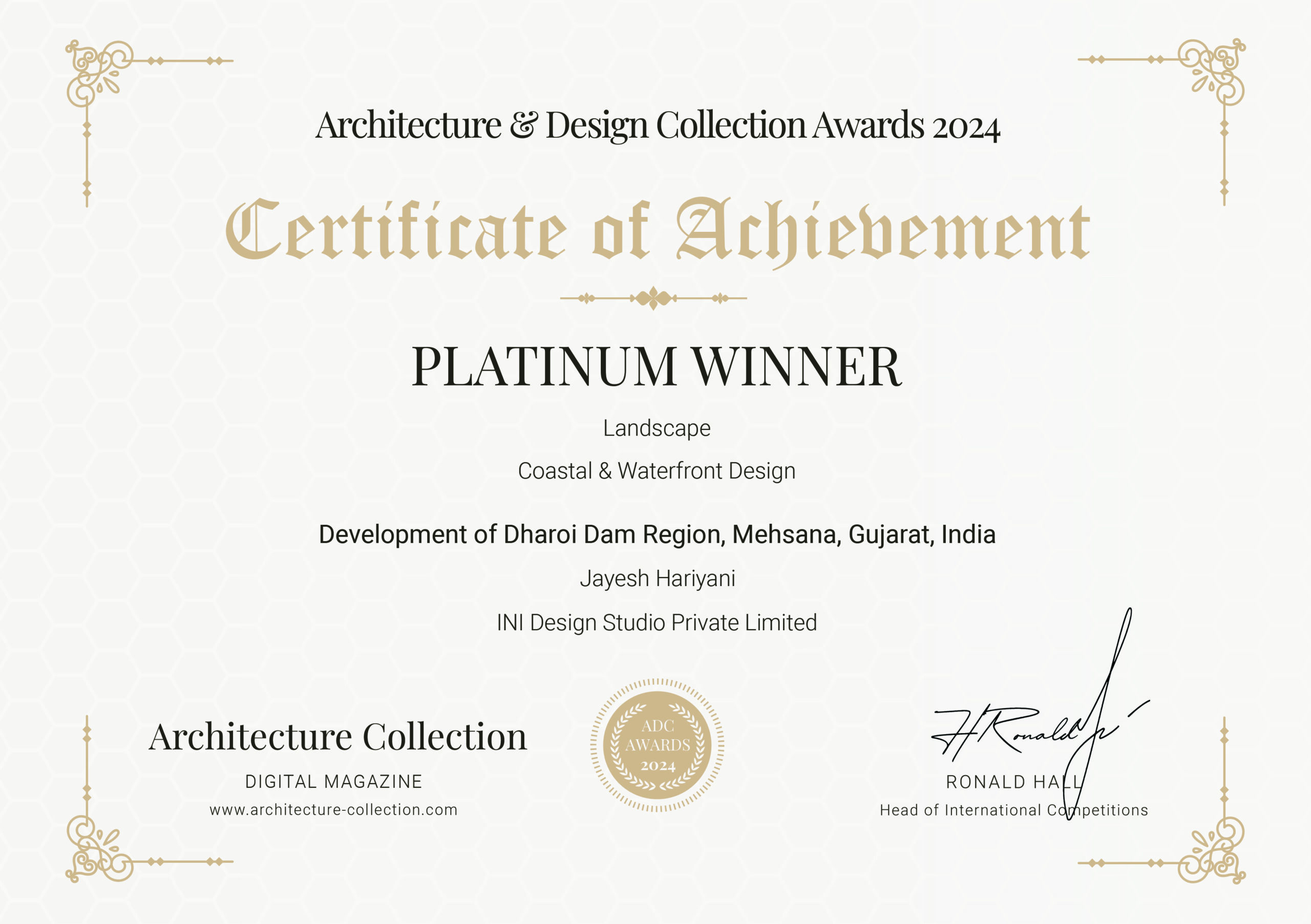This screenshot has width=1311, height=924.
Task: Click the top-right ornamental corner flourish
Action: (1213, 71)
